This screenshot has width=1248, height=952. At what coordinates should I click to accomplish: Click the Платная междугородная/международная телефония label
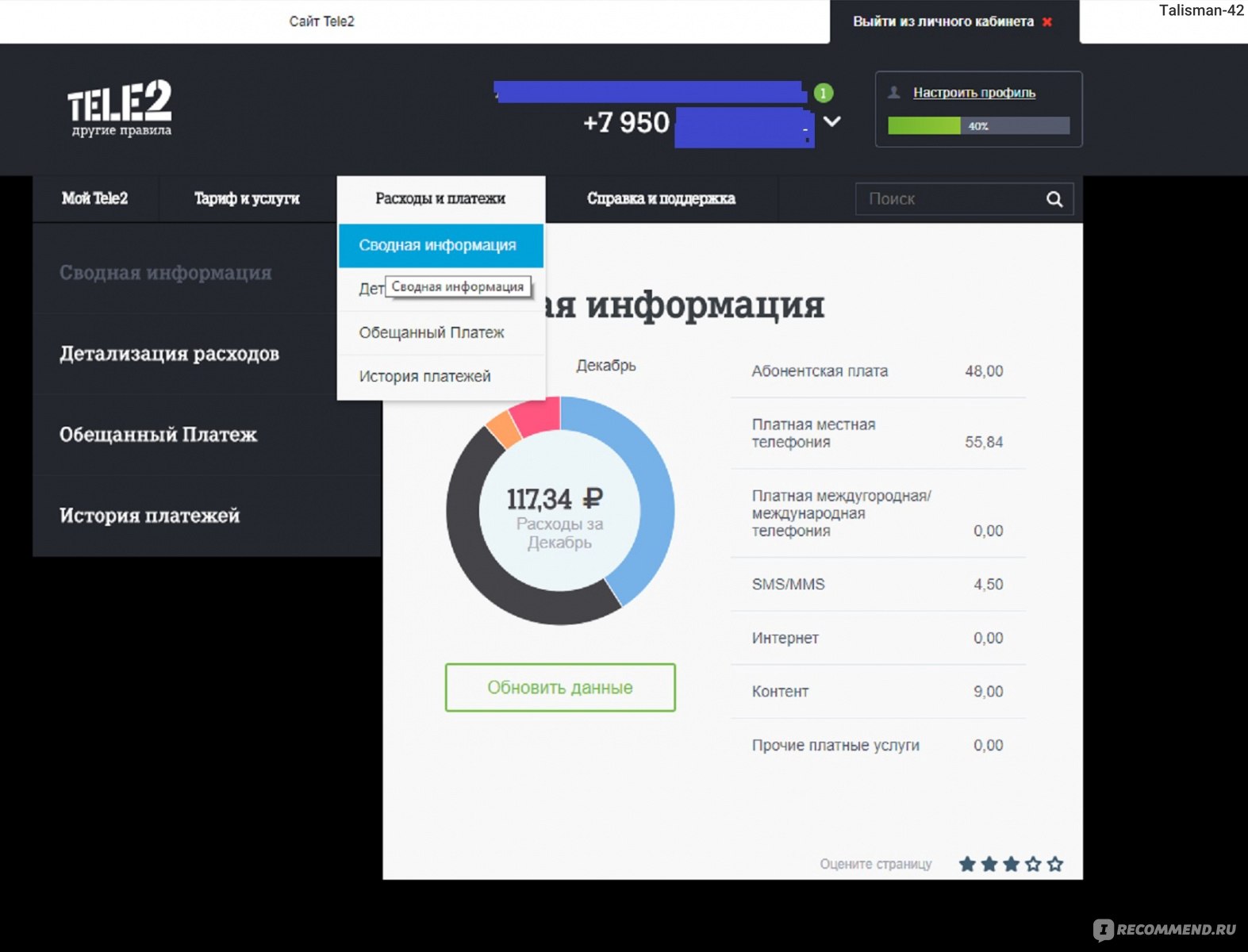(841, 513)
